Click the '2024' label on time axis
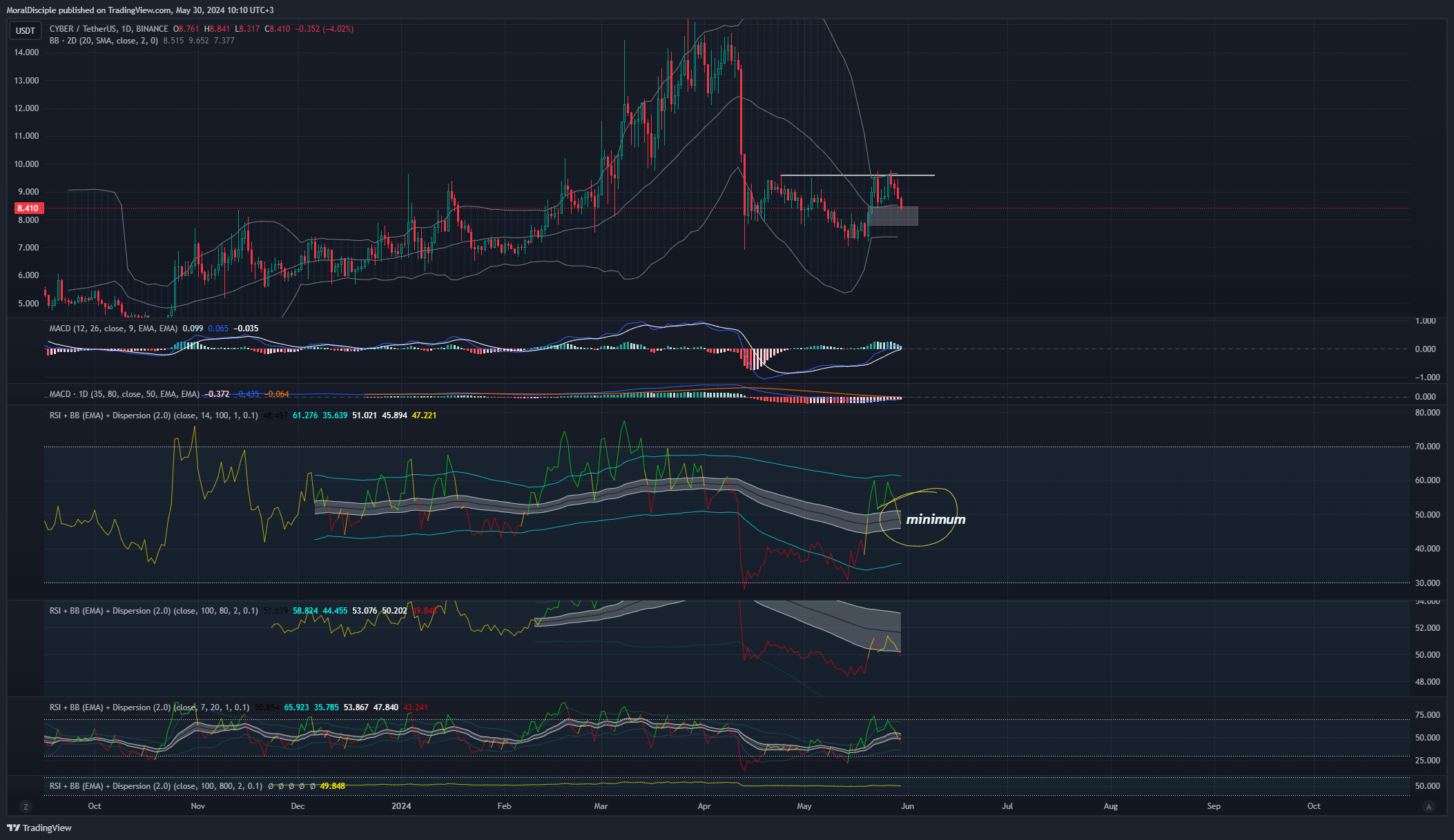Screen dimensions: 1454x840 [401, 806]
